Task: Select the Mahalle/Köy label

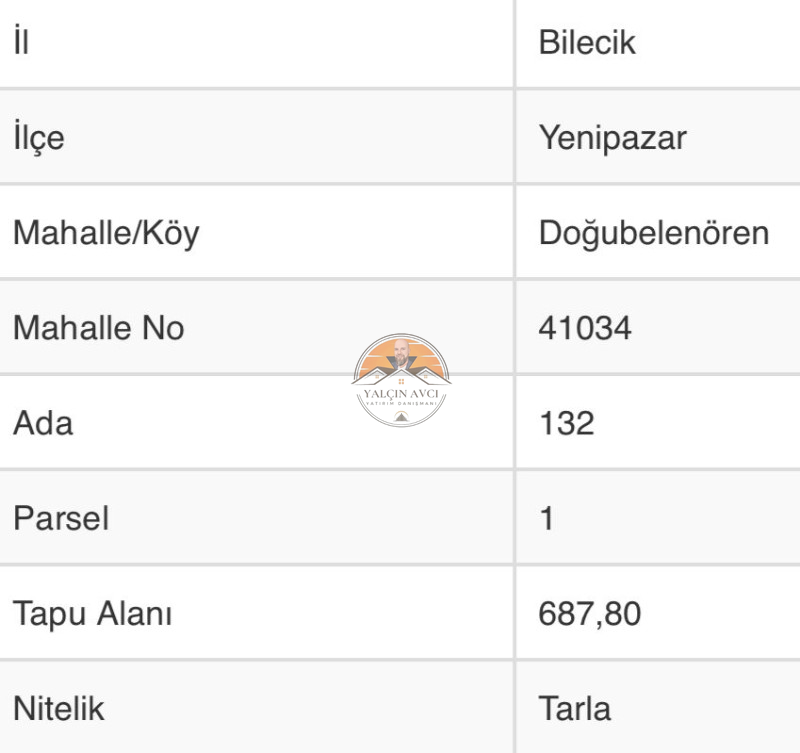Action: pyautogui.click(x=106, y=233)
